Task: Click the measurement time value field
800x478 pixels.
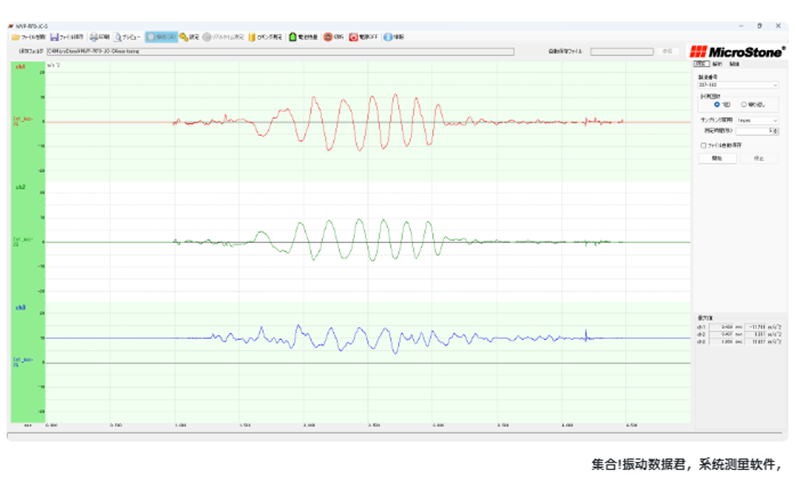Action: (755, 131)
